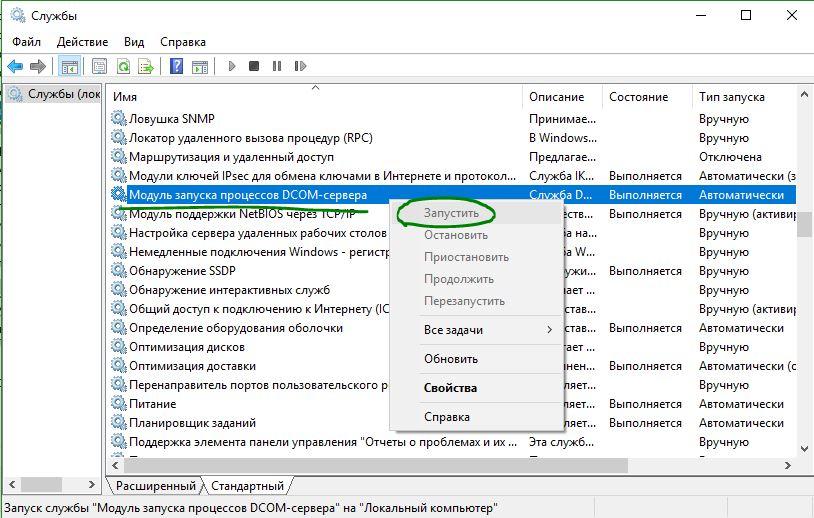The width and height of the screenshot is (814, 518).
Task: Click gear icon of Планировщик заданий
Action: 119,422
